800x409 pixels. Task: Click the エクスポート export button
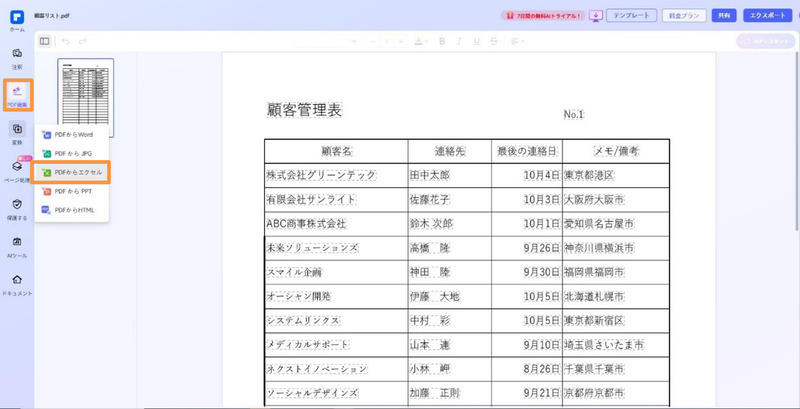[x=768, y=16]
